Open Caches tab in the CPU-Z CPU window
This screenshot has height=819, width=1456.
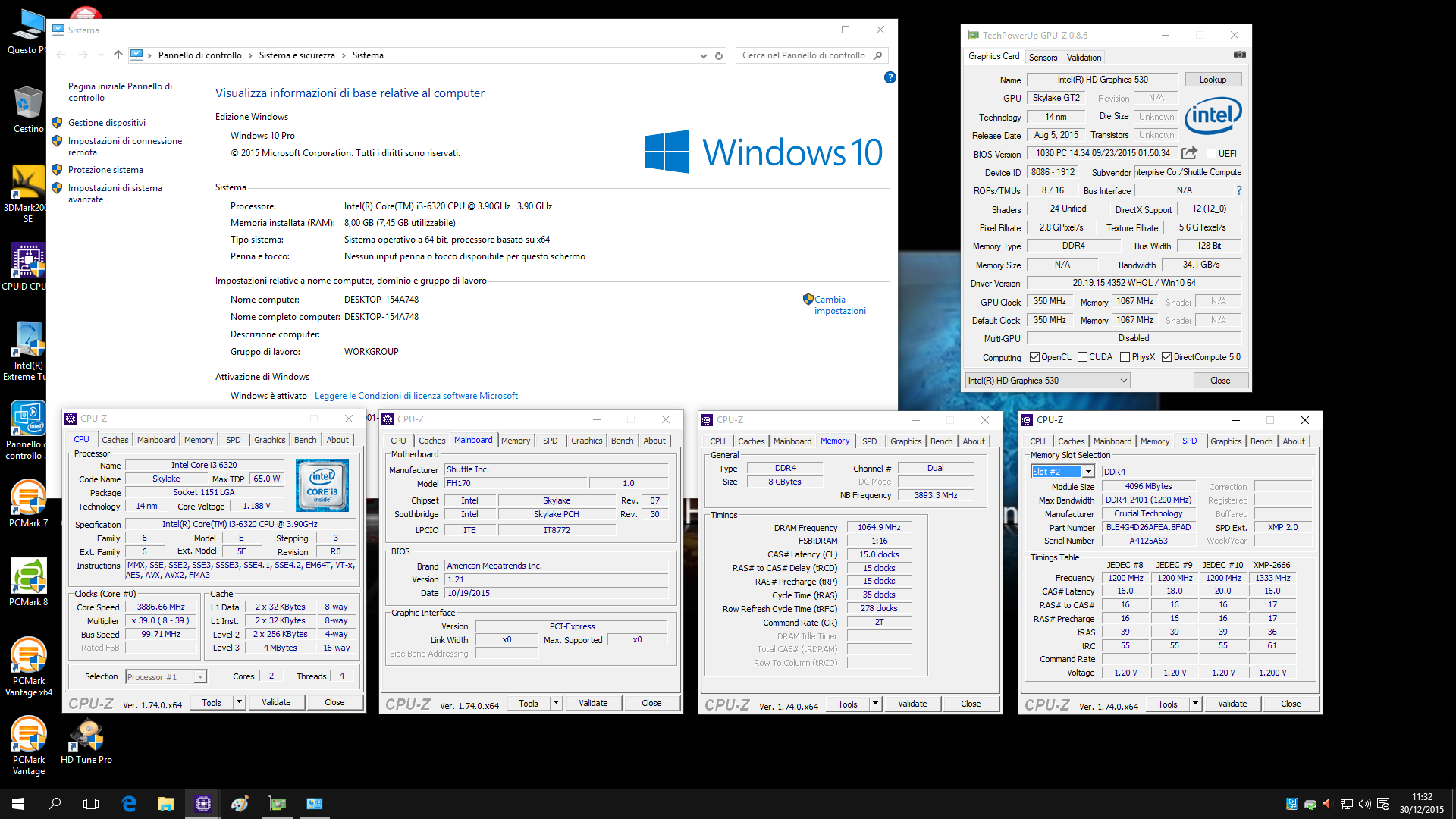pos(115,440)
